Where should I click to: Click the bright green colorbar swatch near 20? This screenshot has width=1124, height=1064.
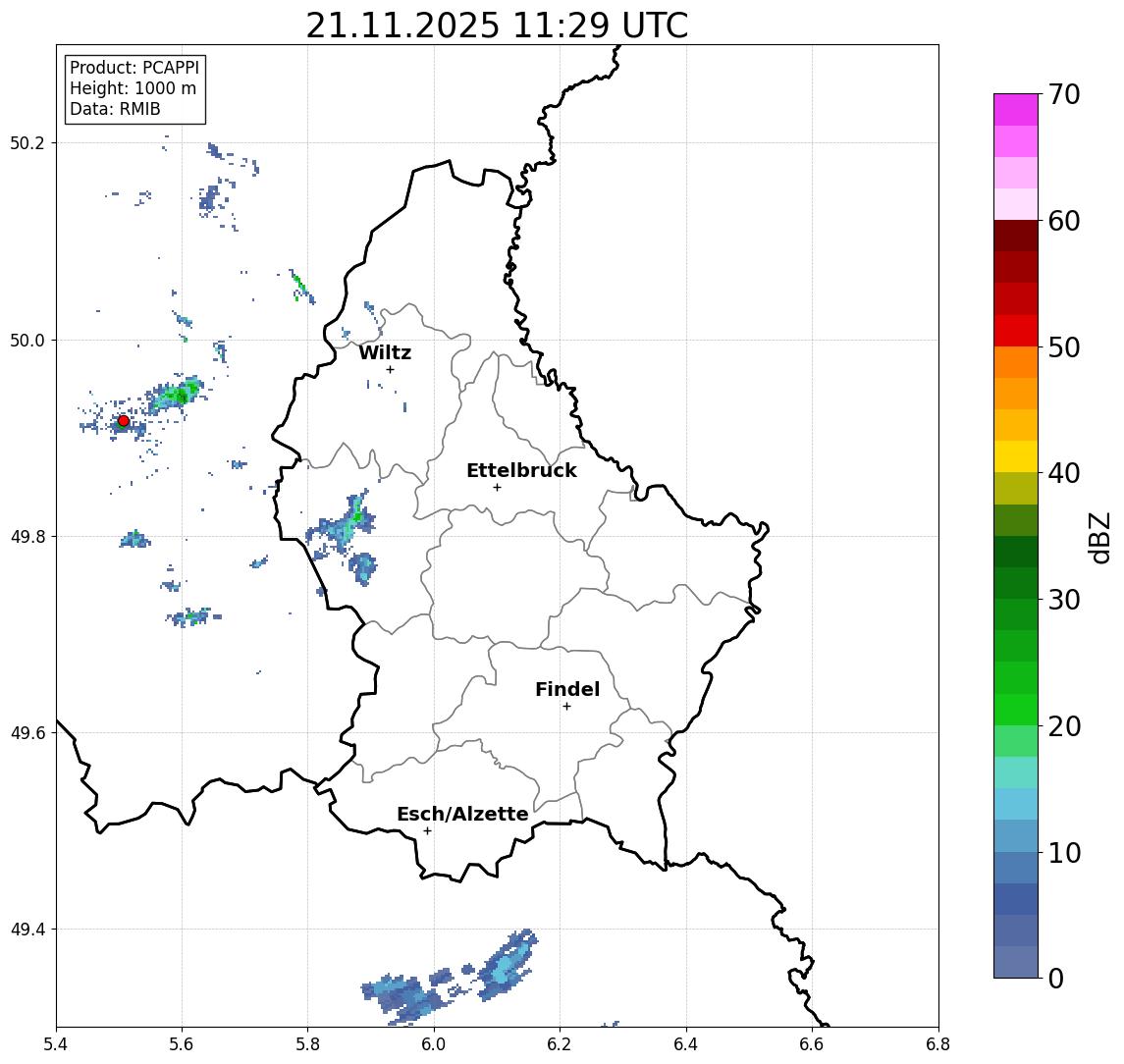point(1016,709)
